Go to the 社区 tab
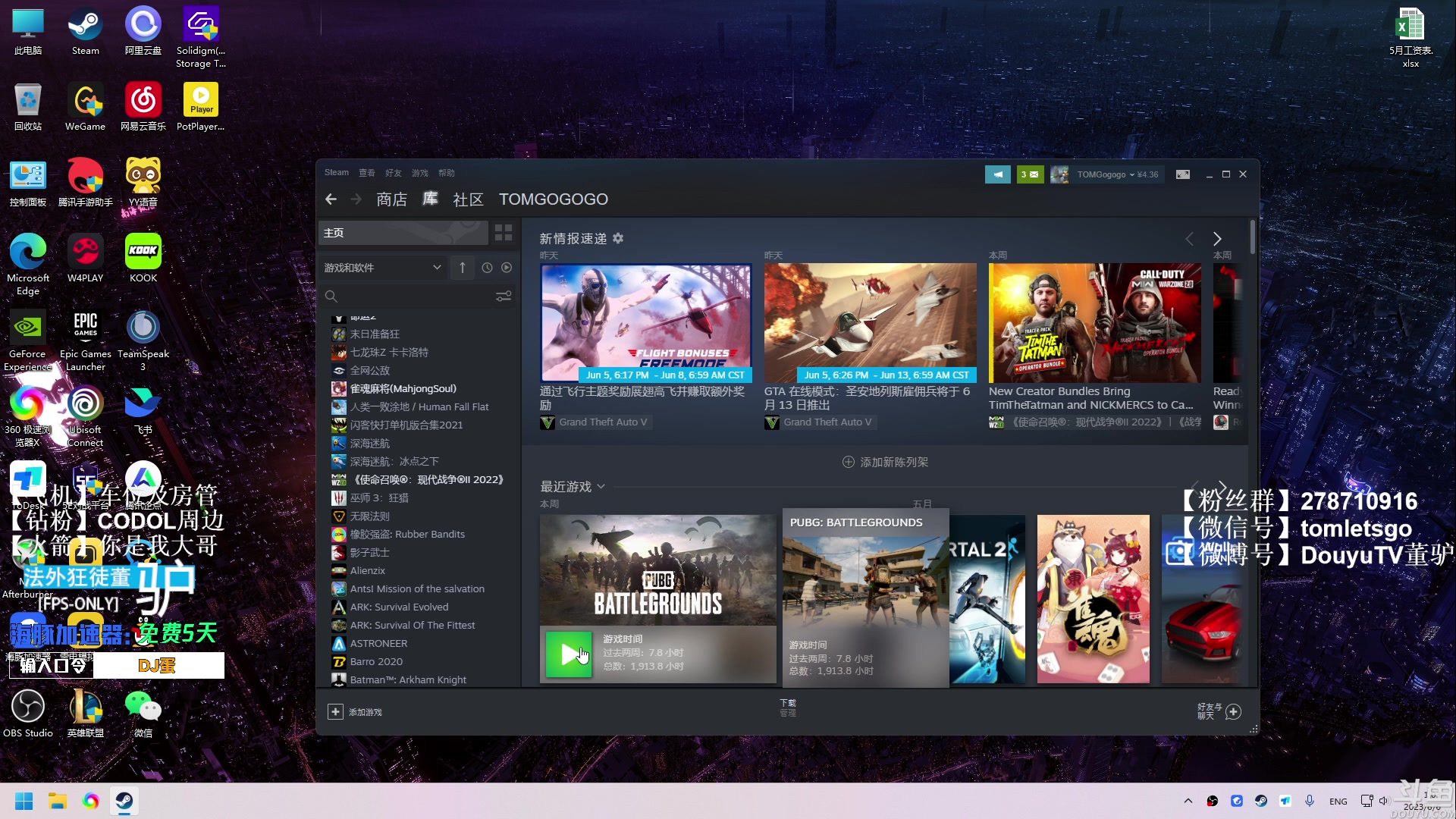The width and height of the screenshot is (1456, 819). pyautogui.click(x=468, y=199)
